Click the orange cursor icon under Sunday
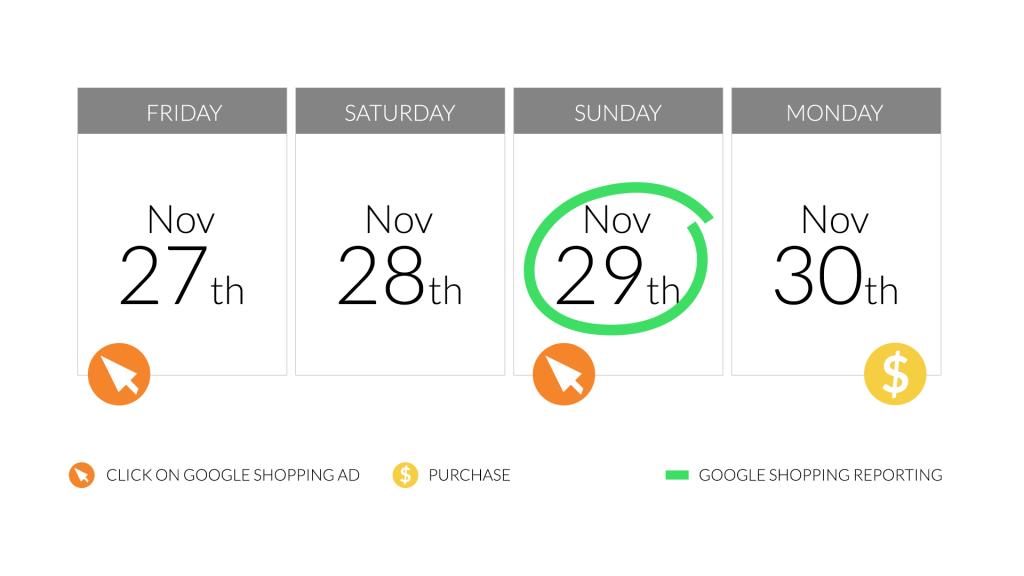This screenshot has height=576, width=1024. [x=564, y=374]
